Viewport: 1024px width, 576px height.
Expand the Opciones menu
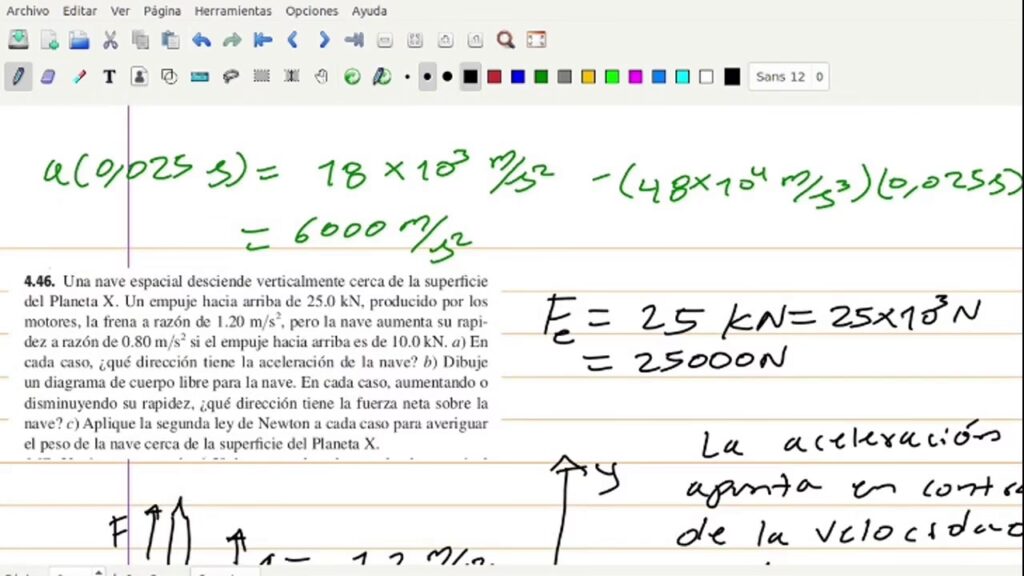311,11
